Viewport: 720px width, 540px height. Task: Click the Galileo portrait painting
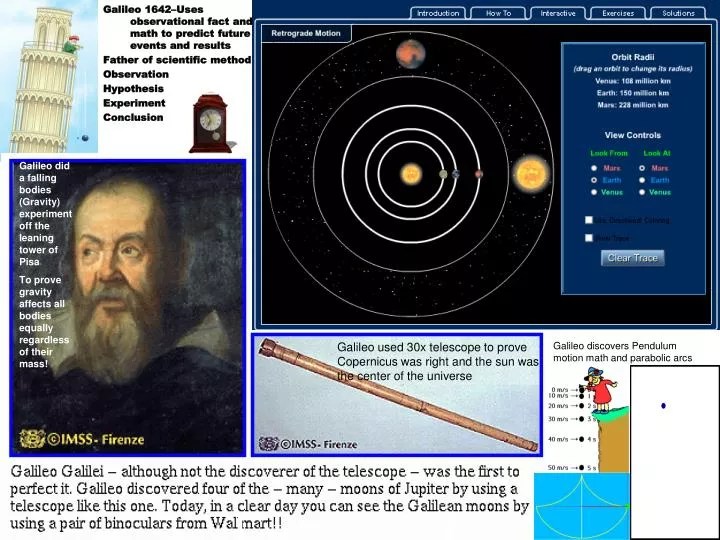(x=128, y=308)
